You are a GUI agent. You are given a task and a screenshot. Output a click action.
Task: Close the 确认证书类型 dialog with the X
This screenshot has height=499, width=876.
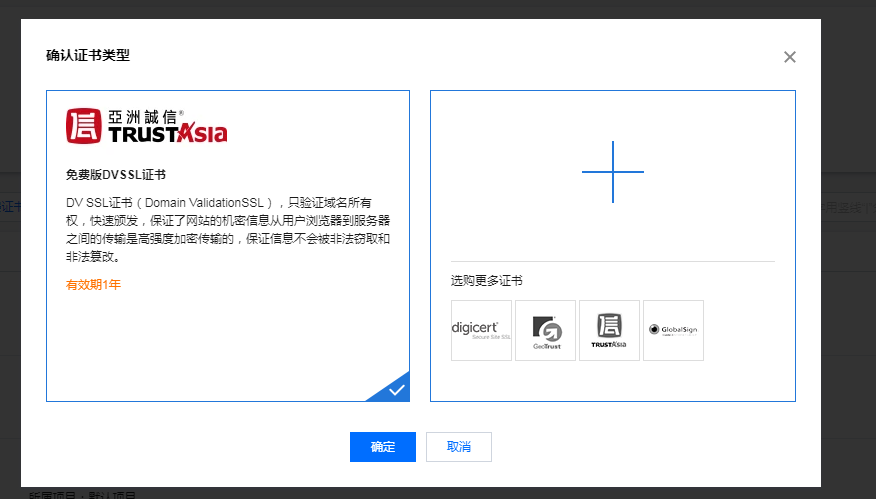(x=789, y=57)
